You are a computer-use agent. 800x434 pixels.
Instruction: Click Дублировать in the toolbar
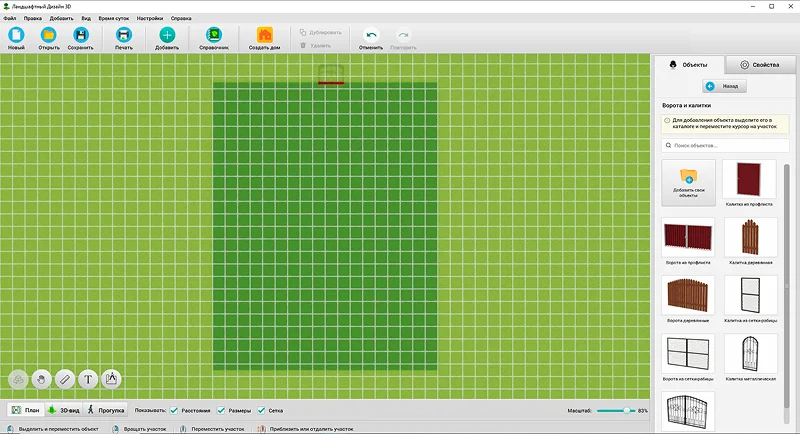[x=320, y=32]
